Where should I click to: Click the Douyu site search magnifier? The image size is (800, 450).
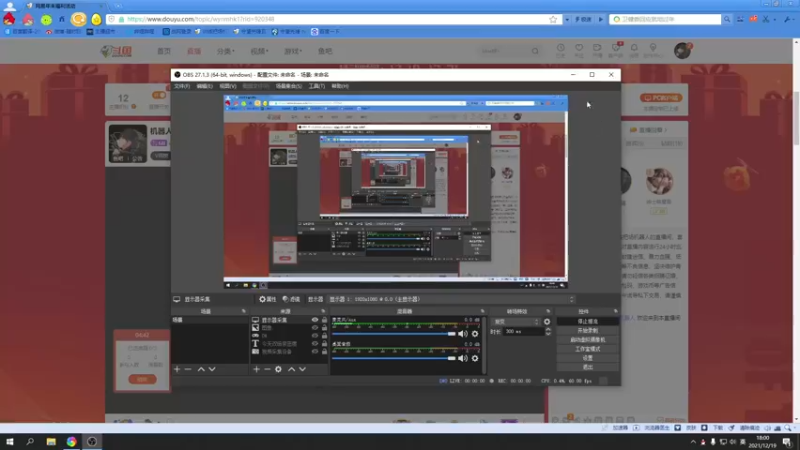coord(535,51)
